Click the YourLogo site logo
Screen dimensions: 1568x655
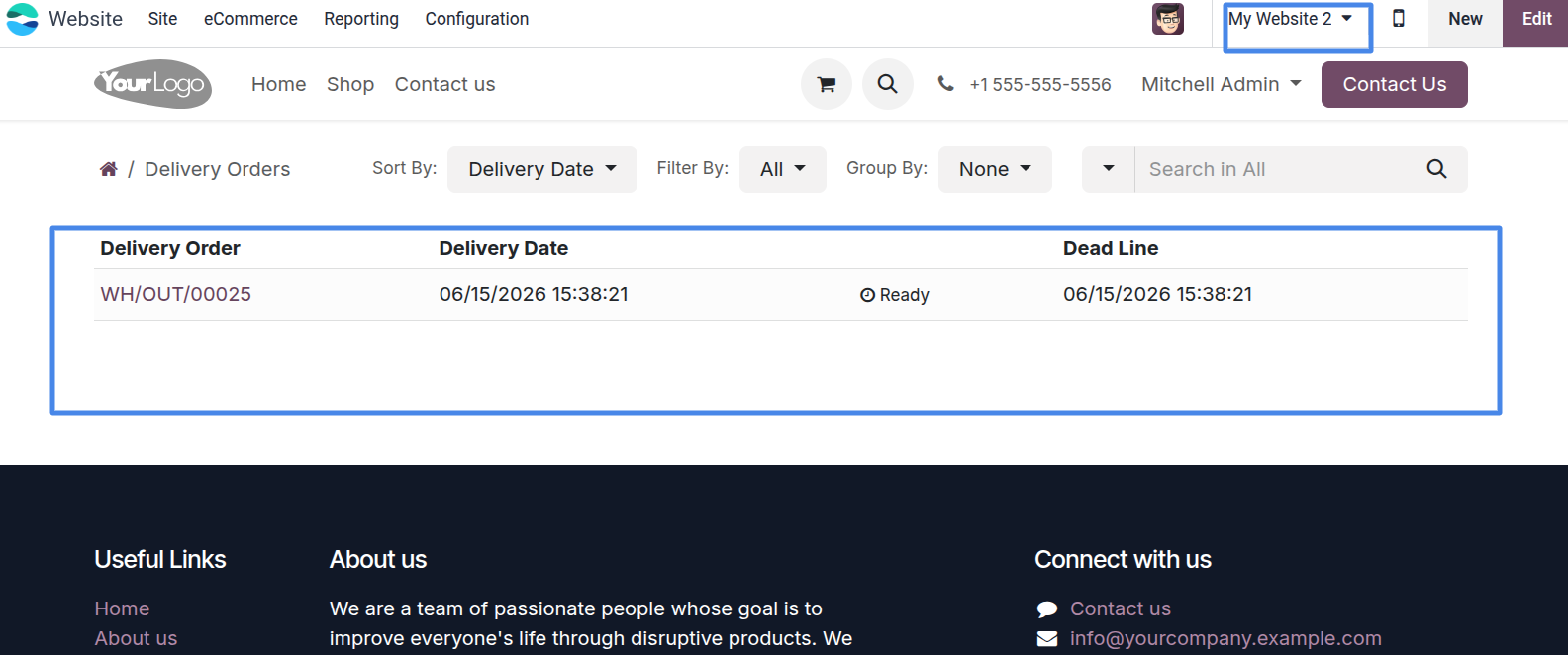click(x=153, y=84)
